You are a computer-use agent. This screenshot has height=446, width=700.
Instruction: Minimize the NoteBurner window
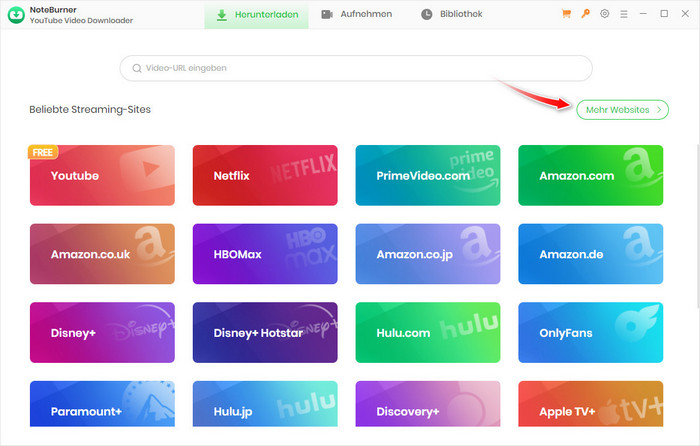pyautogui.click(x=643, y=14)
